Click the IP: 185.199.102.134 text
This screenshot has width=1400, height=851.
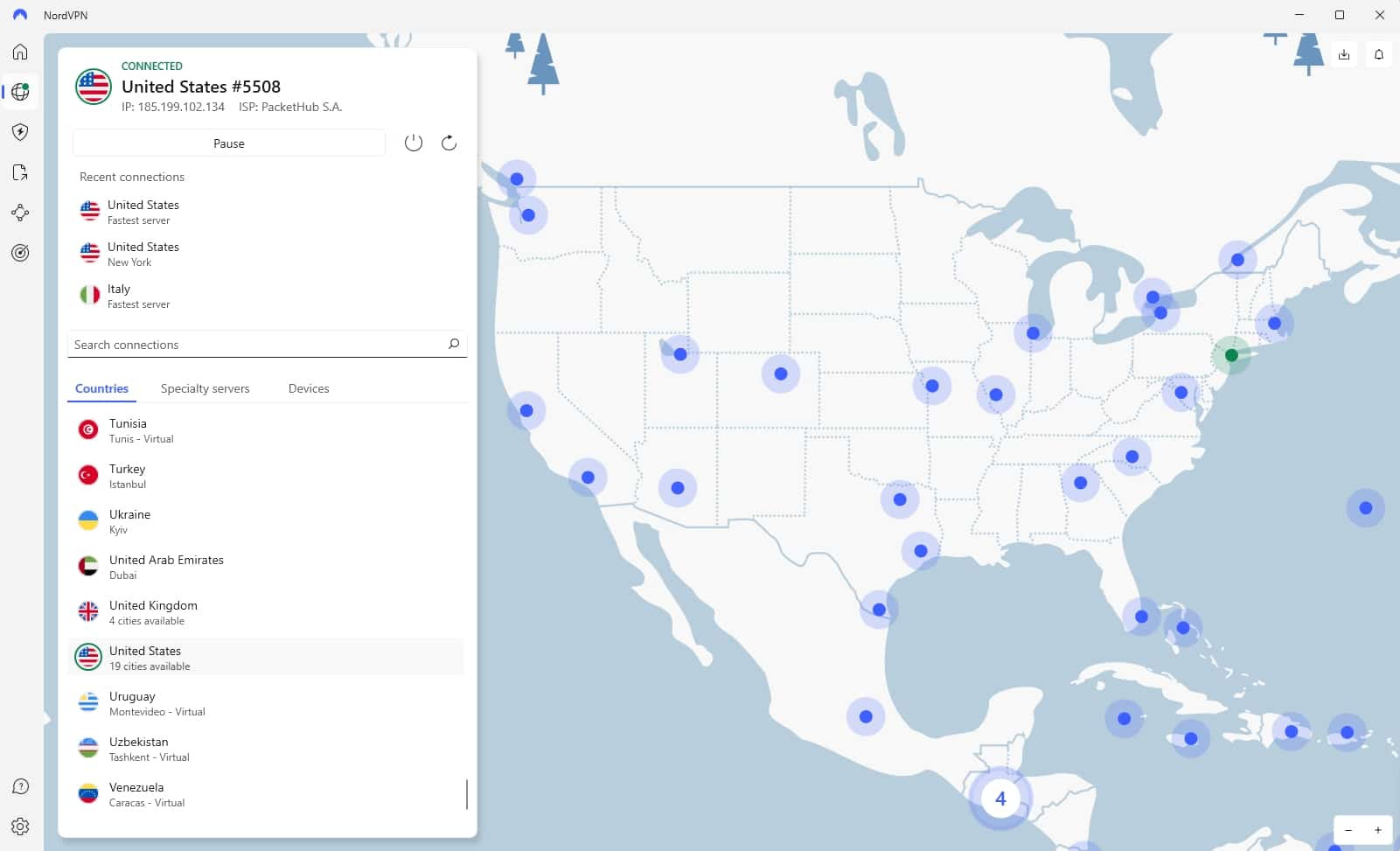[x=173, y=107]
